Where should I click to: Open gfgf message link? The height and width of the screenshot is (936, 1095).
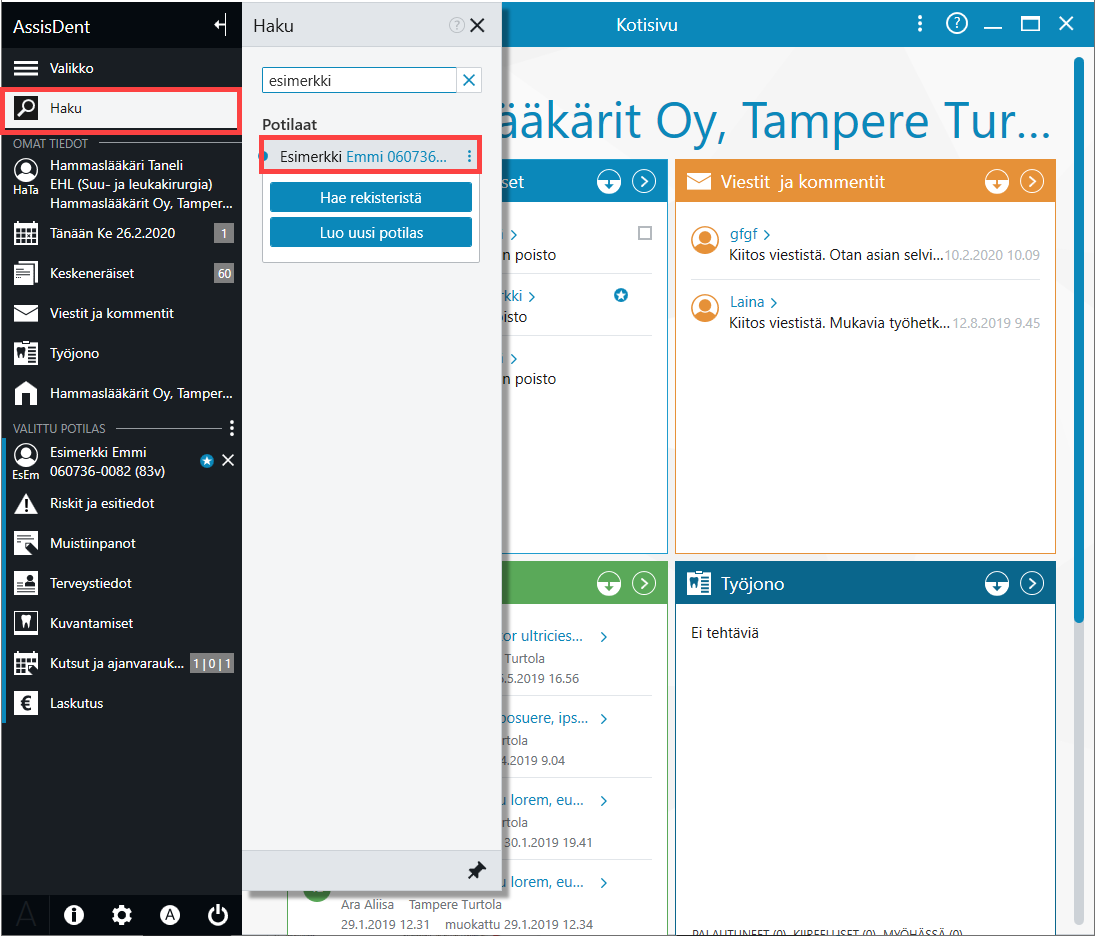[x=750, y=234]
